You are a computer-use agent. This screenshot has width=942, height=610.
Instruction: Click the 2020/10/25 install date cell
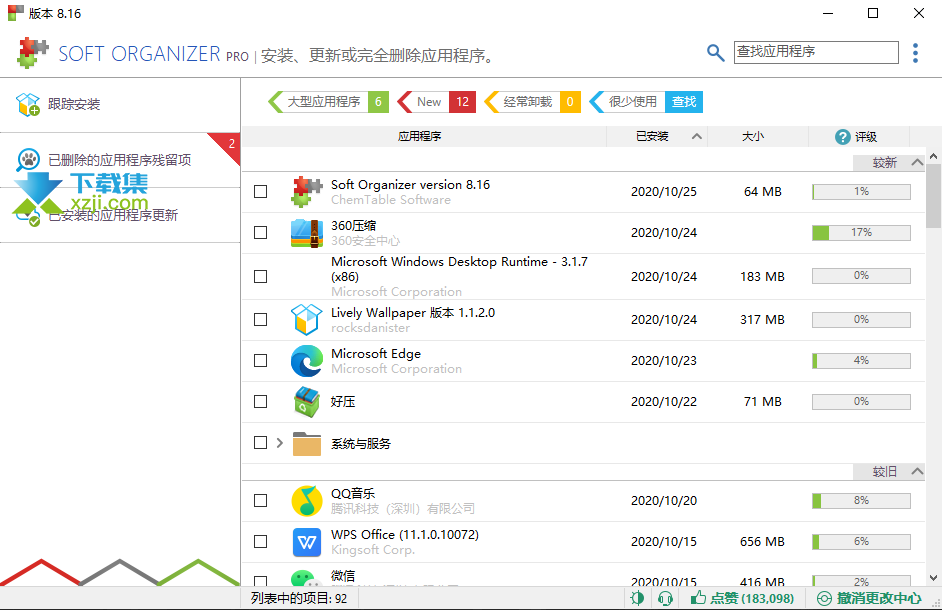(x=664, y=192)
